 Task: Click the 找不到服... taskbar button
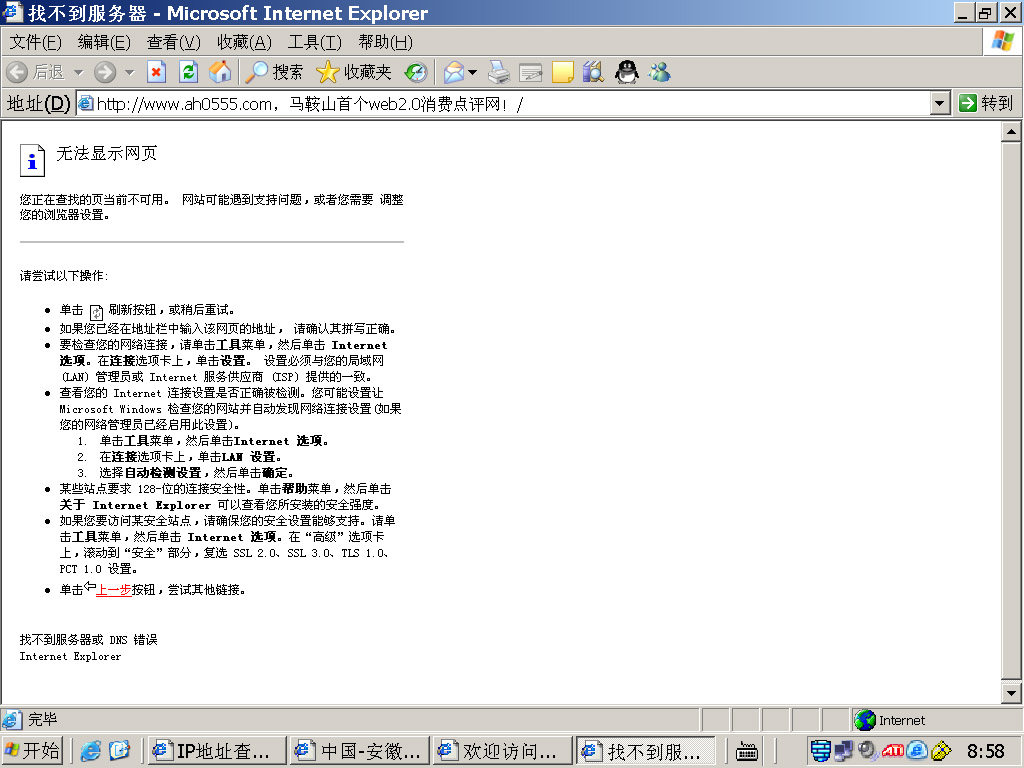point(645,751)
